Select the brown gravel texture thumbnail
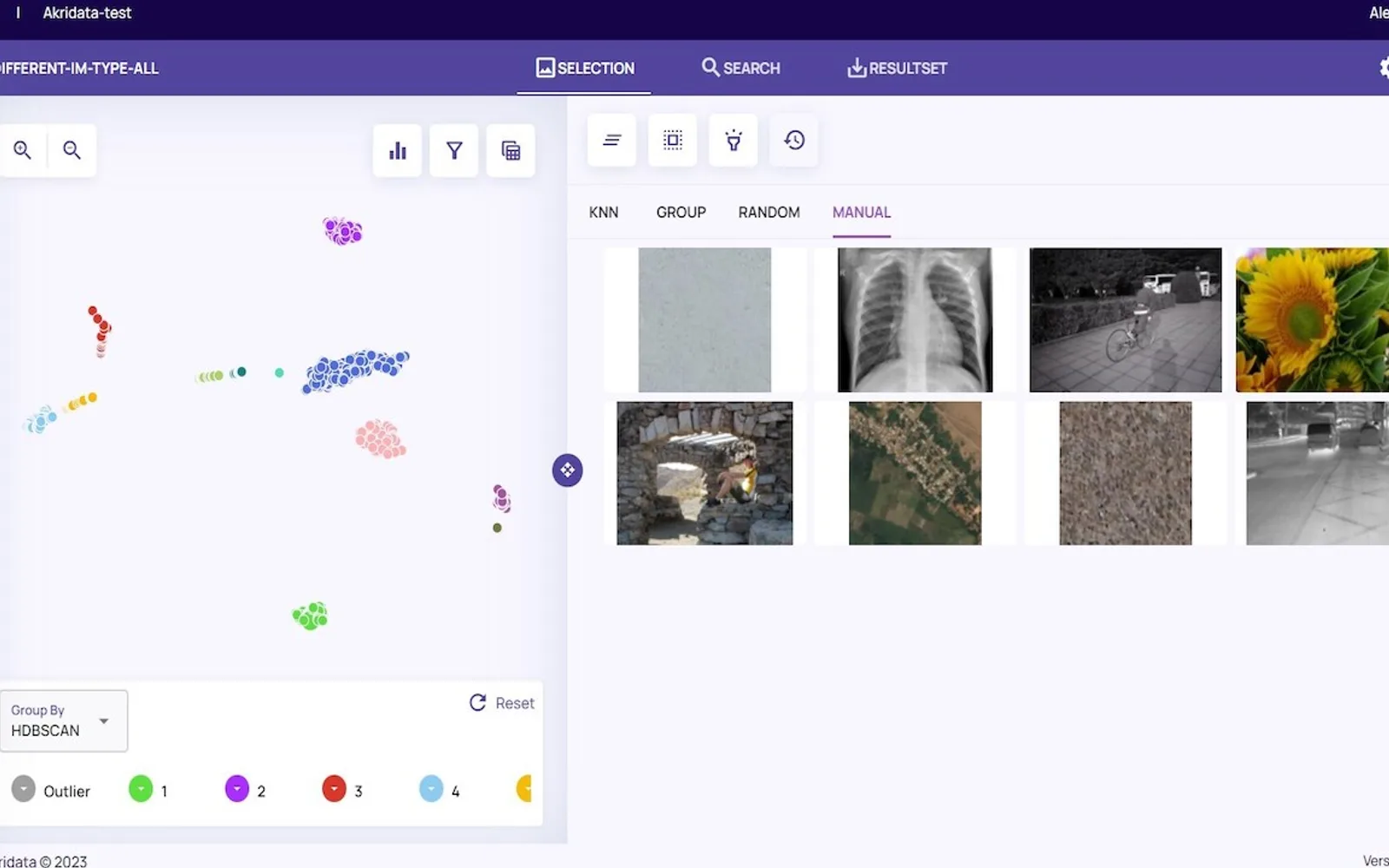 (1125, 473)
